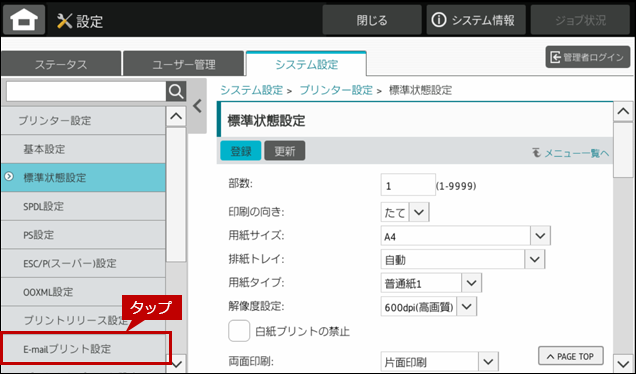The image size is (636, 374).
Task: Open 解像度設定 600dpi dropdown
Action: (466, 307)
